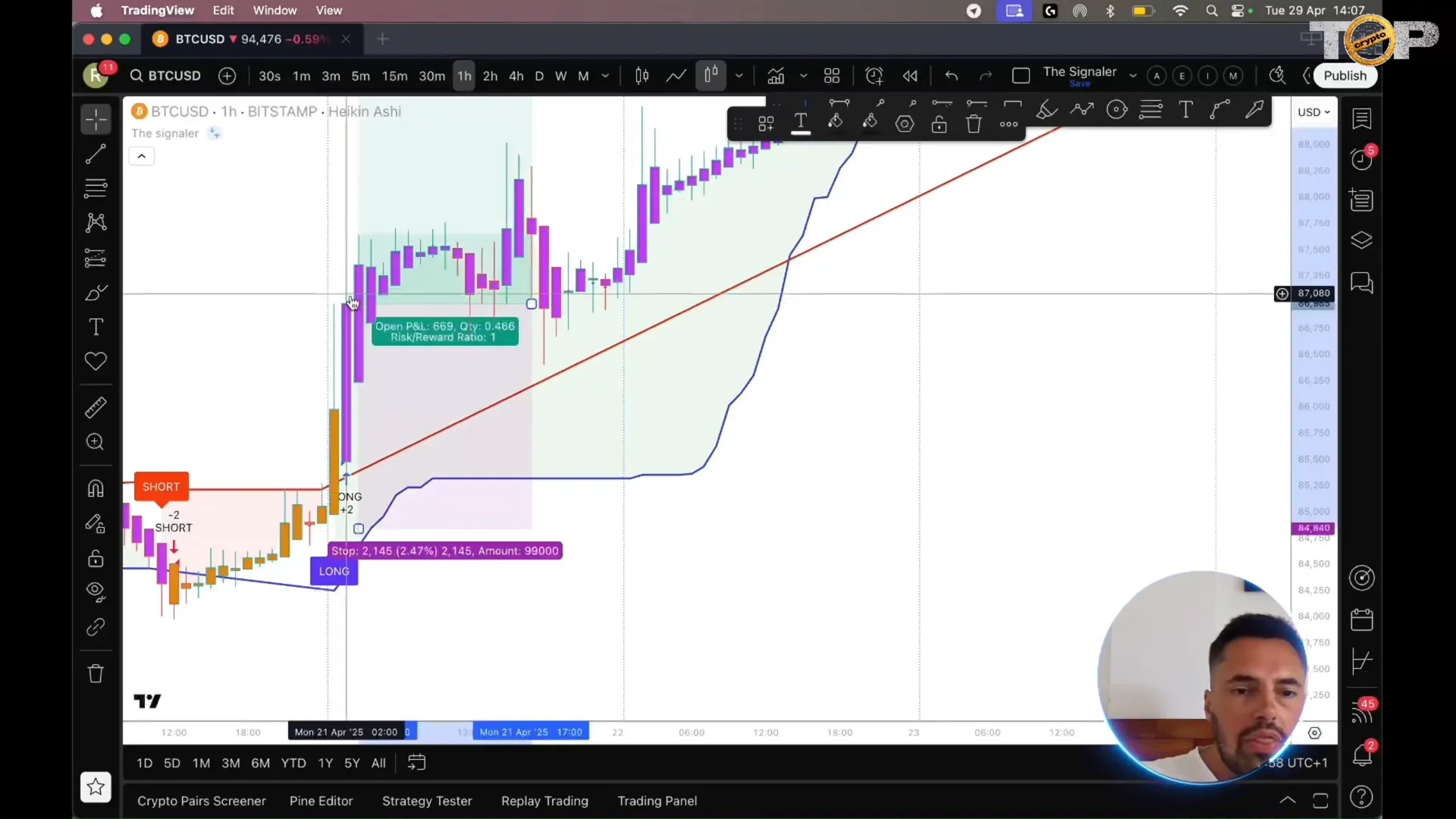
Task: Open the watchlist panel icon
Action: [1362, 118]
